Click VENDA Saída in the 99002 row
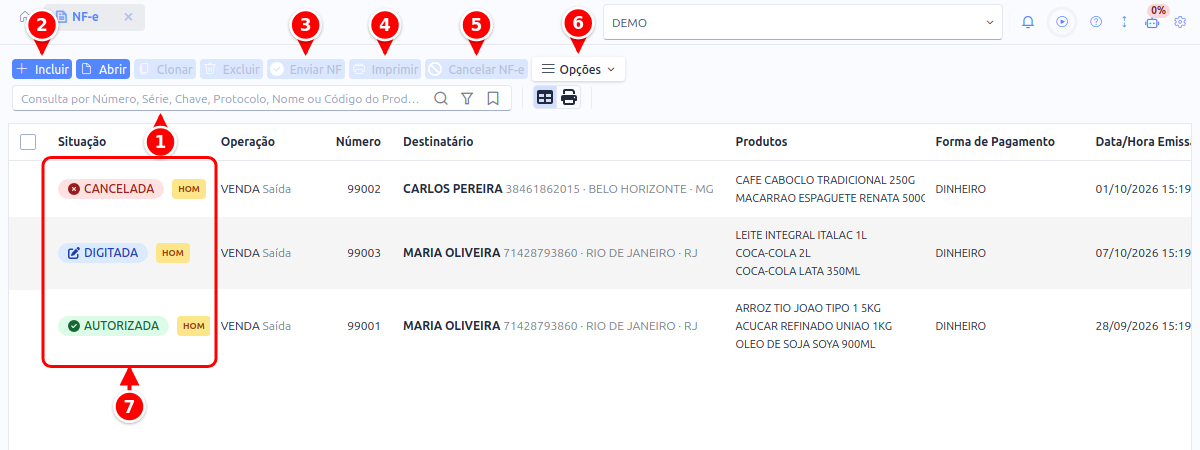This screenshot has height=450, width=1200. (256, 189)
